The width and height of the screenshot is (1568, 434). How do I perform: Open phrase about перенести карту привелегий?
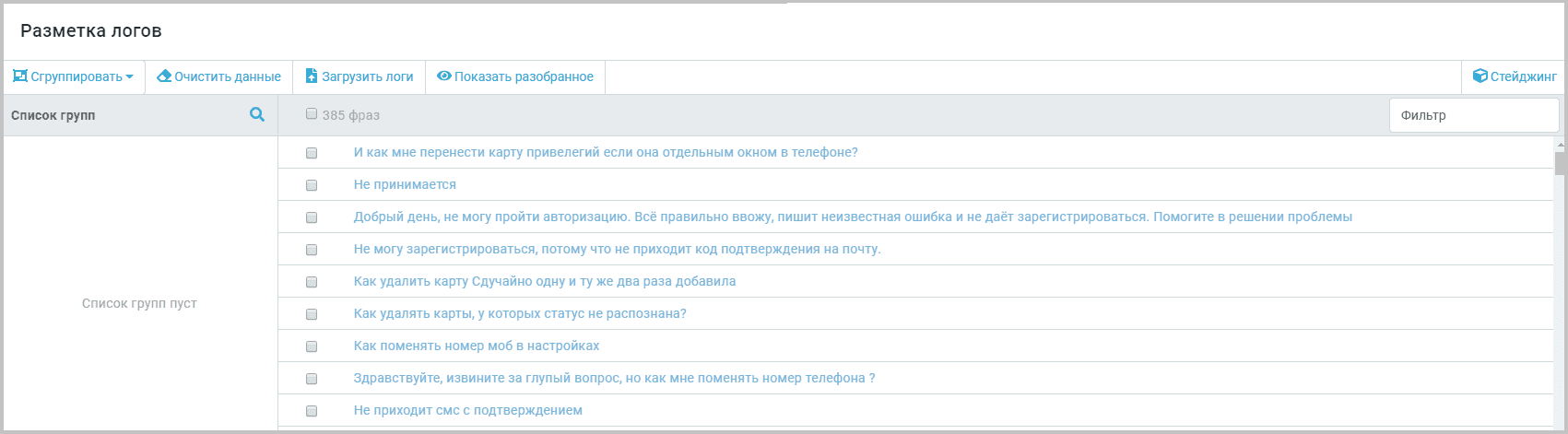click(606, 152)
